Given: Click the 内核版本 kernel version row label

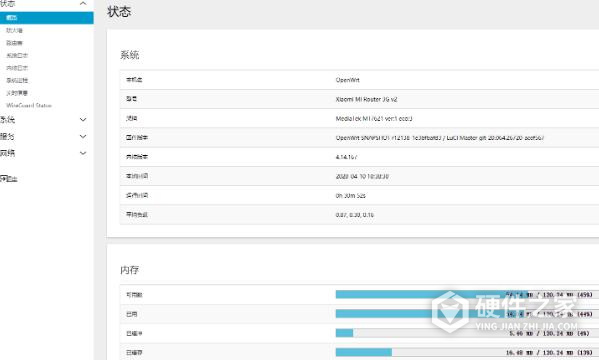Looking at the screenshot, I should pyautogui.click(x=137, y=157).
